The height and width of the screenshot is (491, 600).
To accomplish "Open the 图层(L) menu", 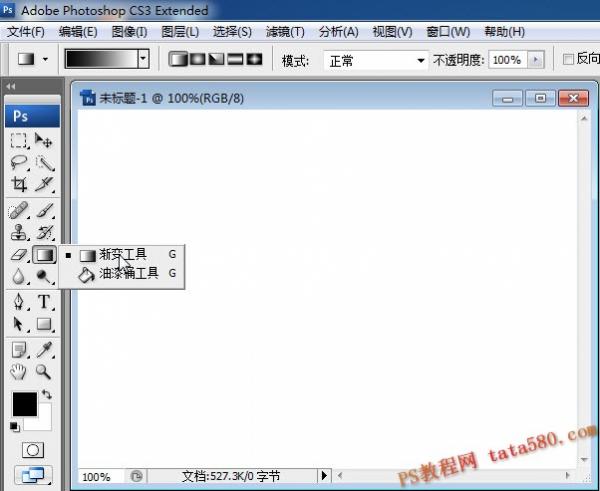I will (180, 32).
